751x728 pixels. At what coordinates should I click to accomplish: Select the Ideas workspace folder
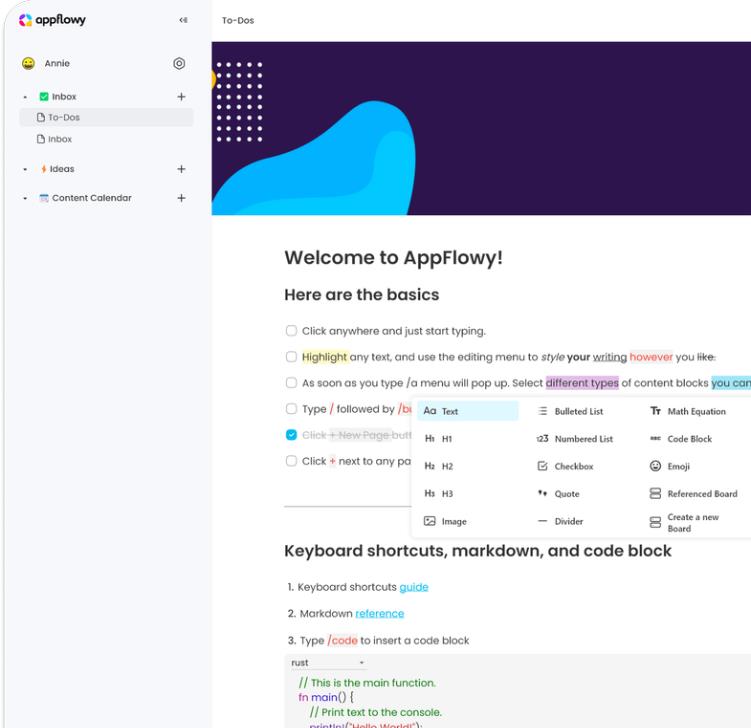point(62,169)
